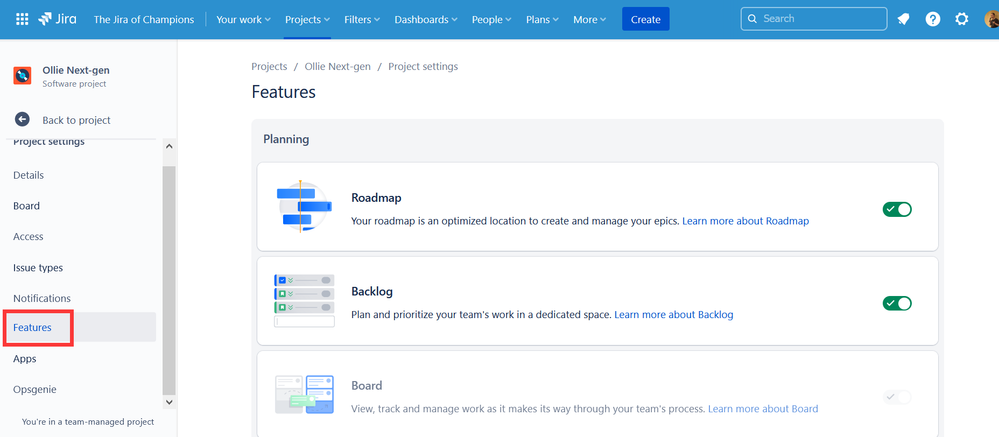Screen dimensions: 999x437
Task: Click the Roadmap heading text
Action: click(377, 198)
